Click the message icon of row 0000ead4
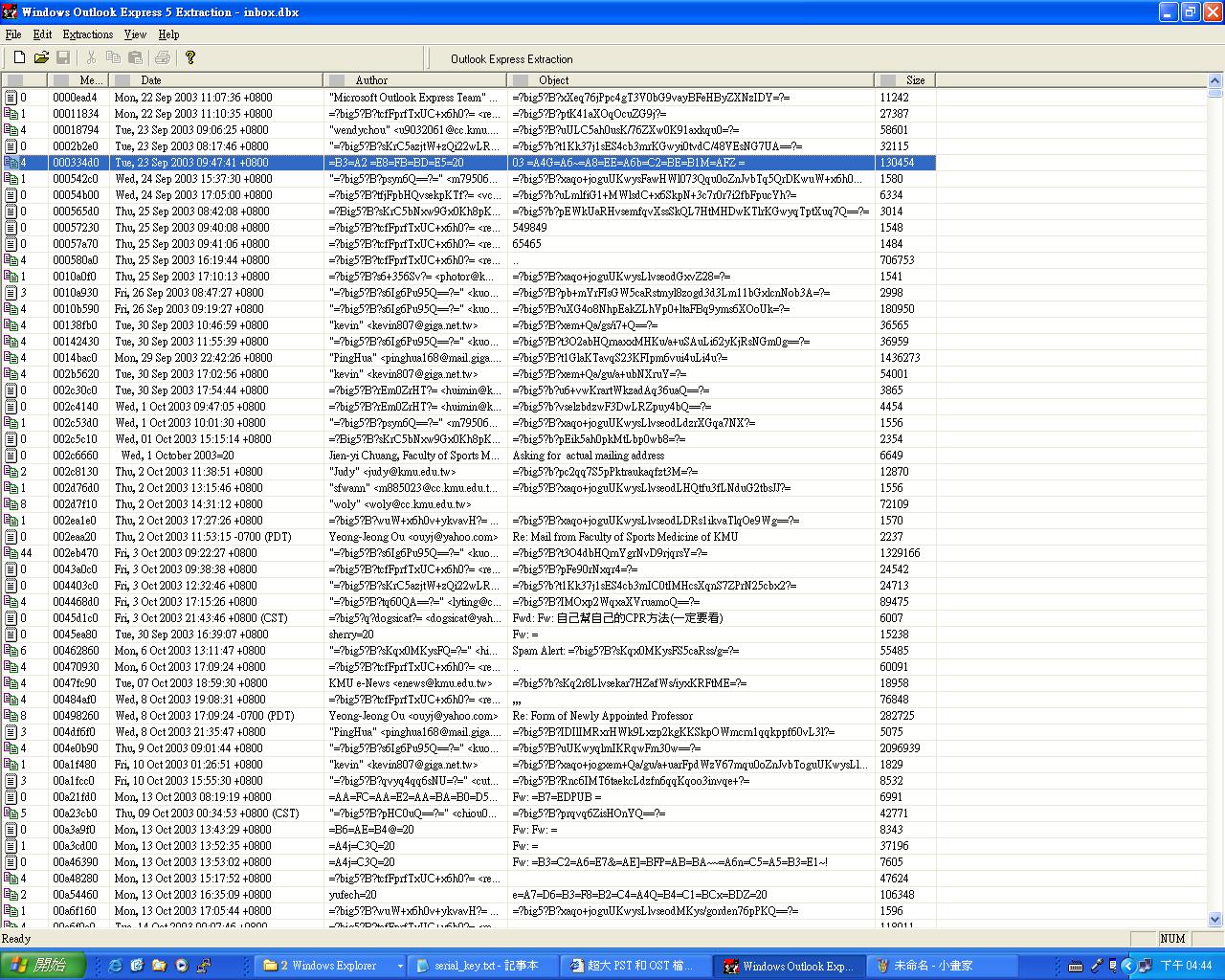This screenshot has width=1225, height=980. (11, 98)
